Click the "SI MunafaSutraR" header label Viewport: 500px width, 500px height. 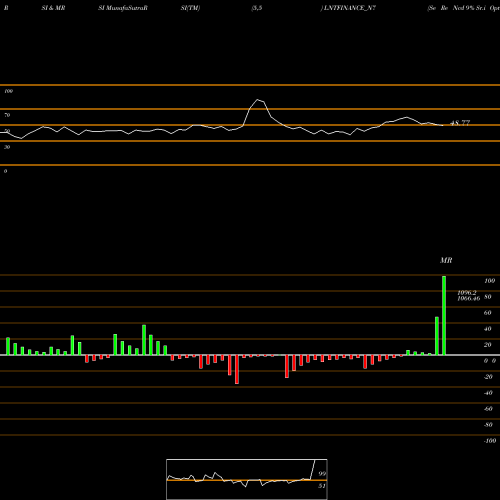[123, 8]
